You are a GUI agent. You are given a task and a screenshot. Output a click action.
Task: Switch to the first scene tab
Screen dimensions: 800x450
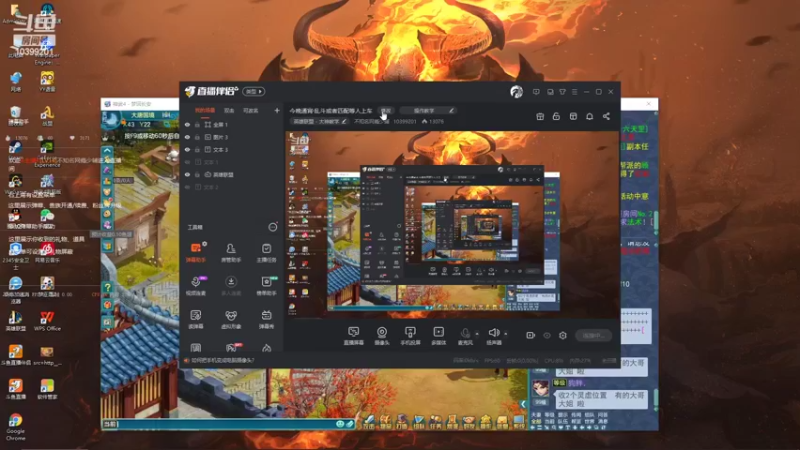point(205,110)
